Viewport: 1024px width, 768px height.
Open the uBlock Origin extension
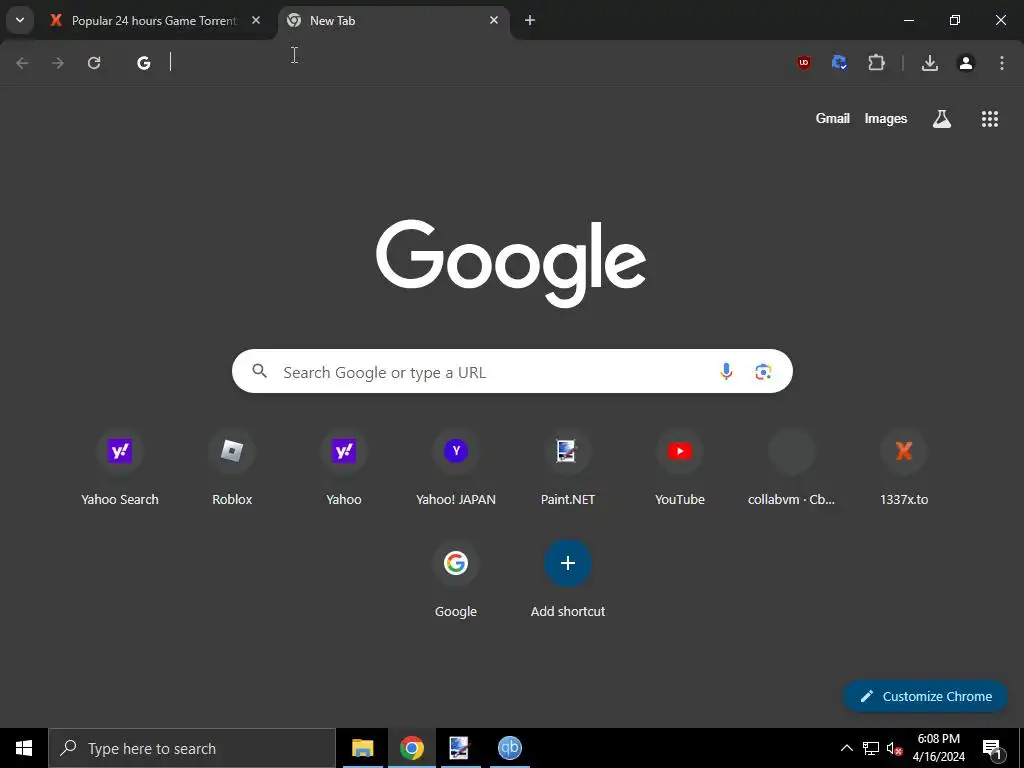pos(804,63)
